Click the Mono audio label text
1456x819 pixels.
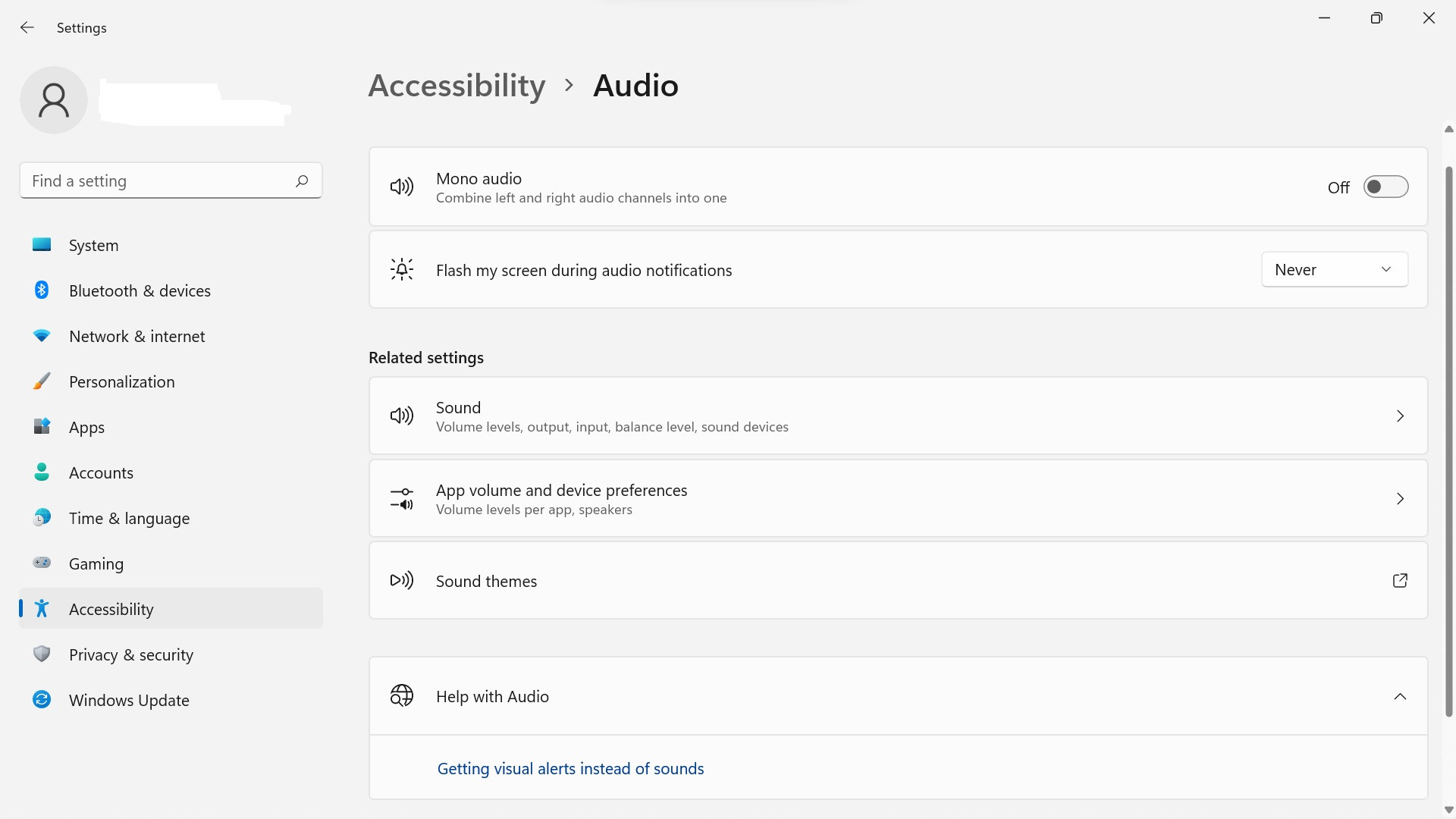point(479,178)
